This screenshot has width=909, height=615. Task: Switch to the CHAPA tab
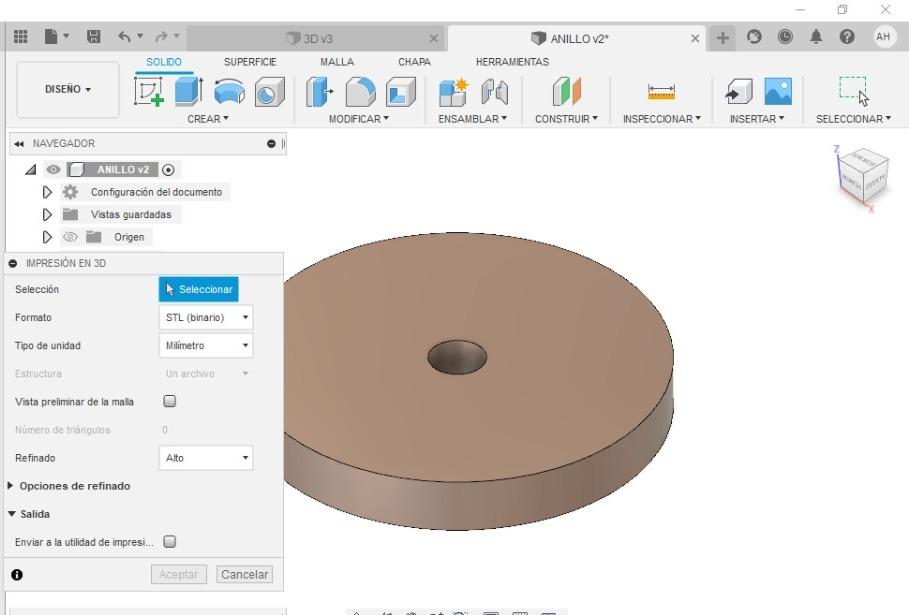click(414, 62)
